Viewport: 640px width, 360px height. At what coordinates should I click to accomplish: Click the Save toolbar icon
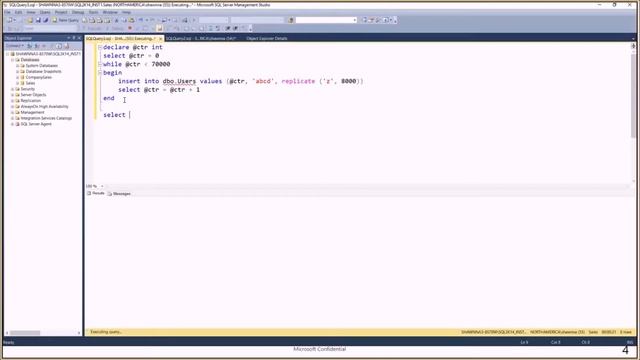coord(38,20)
